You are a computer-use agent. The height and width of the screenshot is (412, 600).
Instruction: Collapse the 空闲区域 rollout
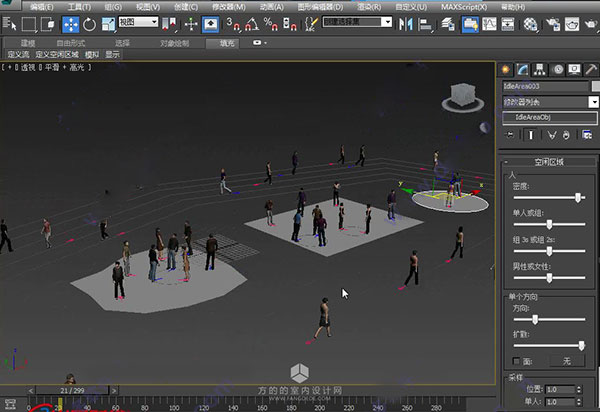pyautogui.click(x=549, y=162)
